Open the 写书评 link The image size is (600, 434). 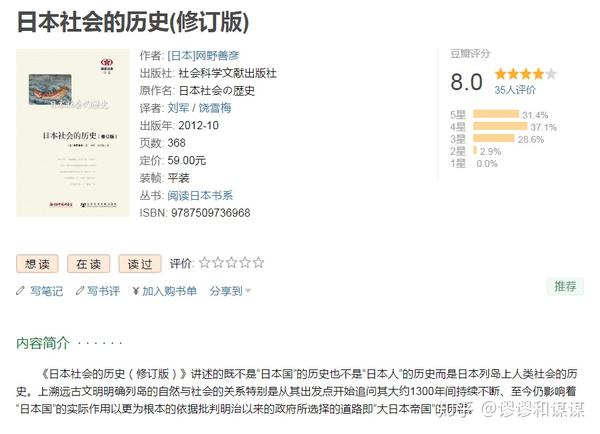(103, 291)
